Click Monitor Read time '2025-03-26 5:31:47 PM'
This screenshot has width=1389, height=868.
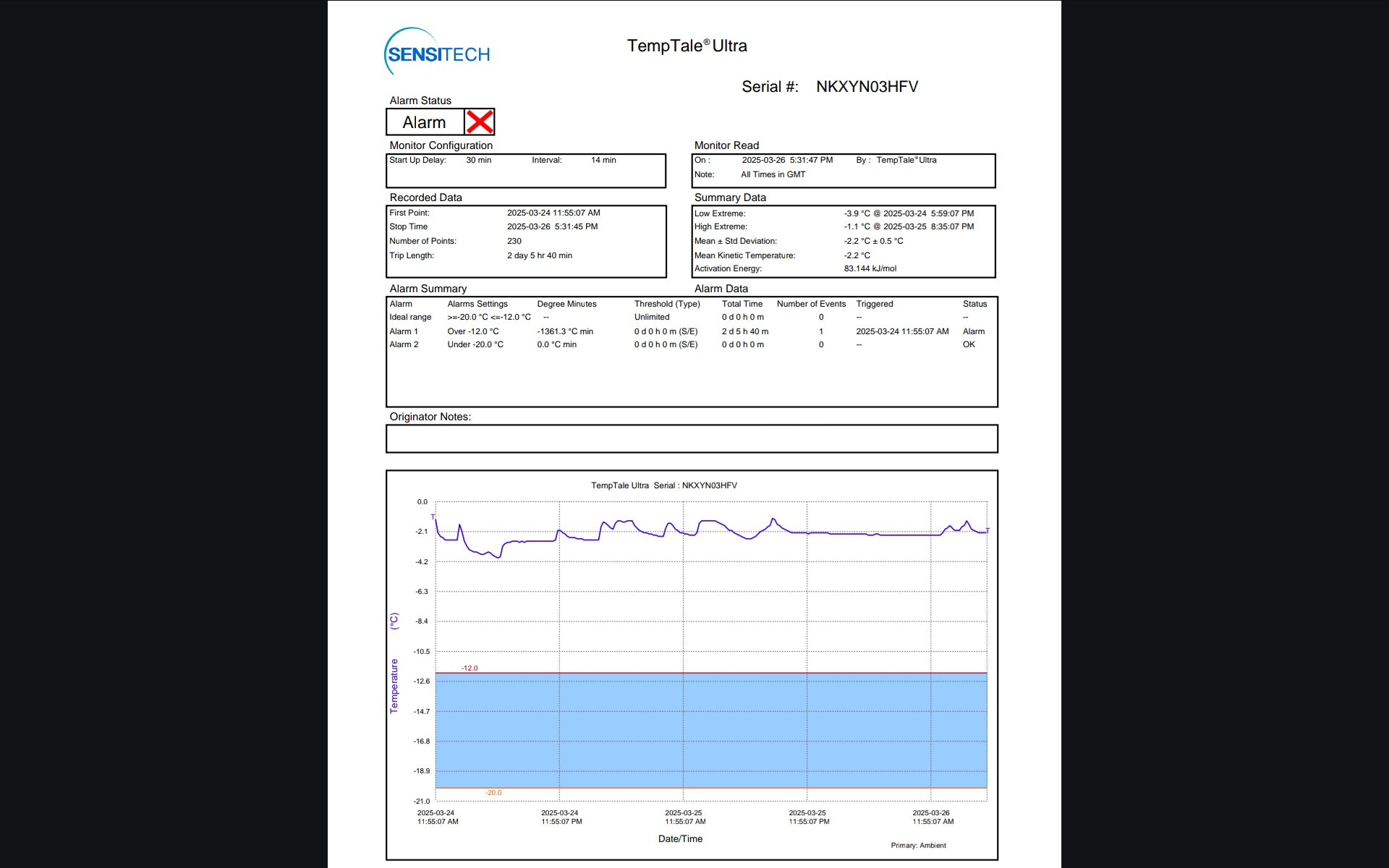tap(787, 160)
